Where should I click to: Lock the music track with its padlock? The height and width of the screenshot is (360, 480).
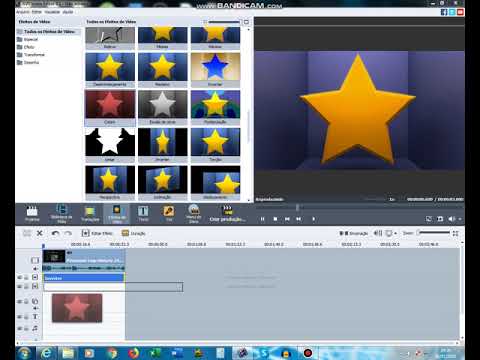pos(26,328)
